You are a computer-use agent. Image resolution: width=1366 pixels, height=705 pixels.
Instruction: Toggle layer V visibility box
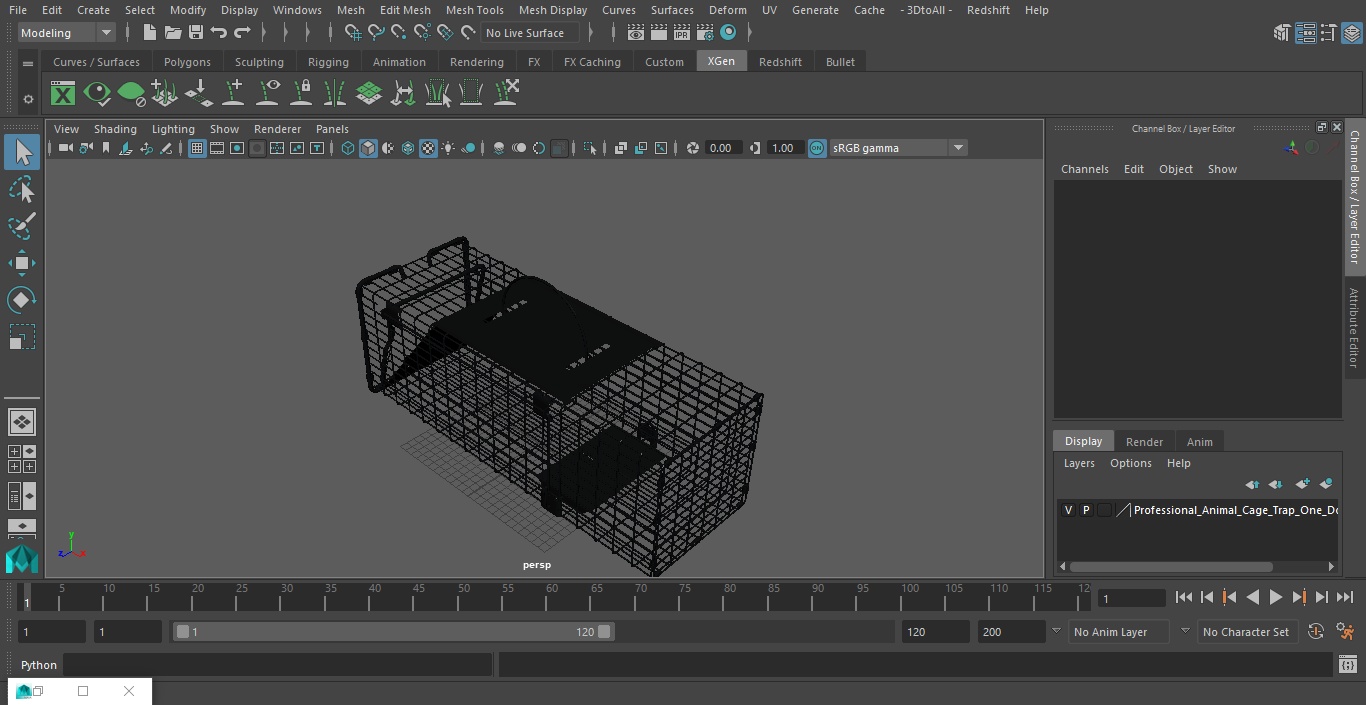(x=1068, y=510)
